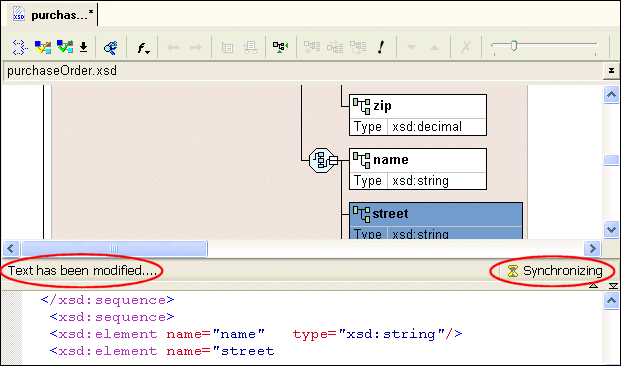The height and width of the screenshot is (366, 621).
Task: Click the xsd:decimal type value
Action: point(427,127)
